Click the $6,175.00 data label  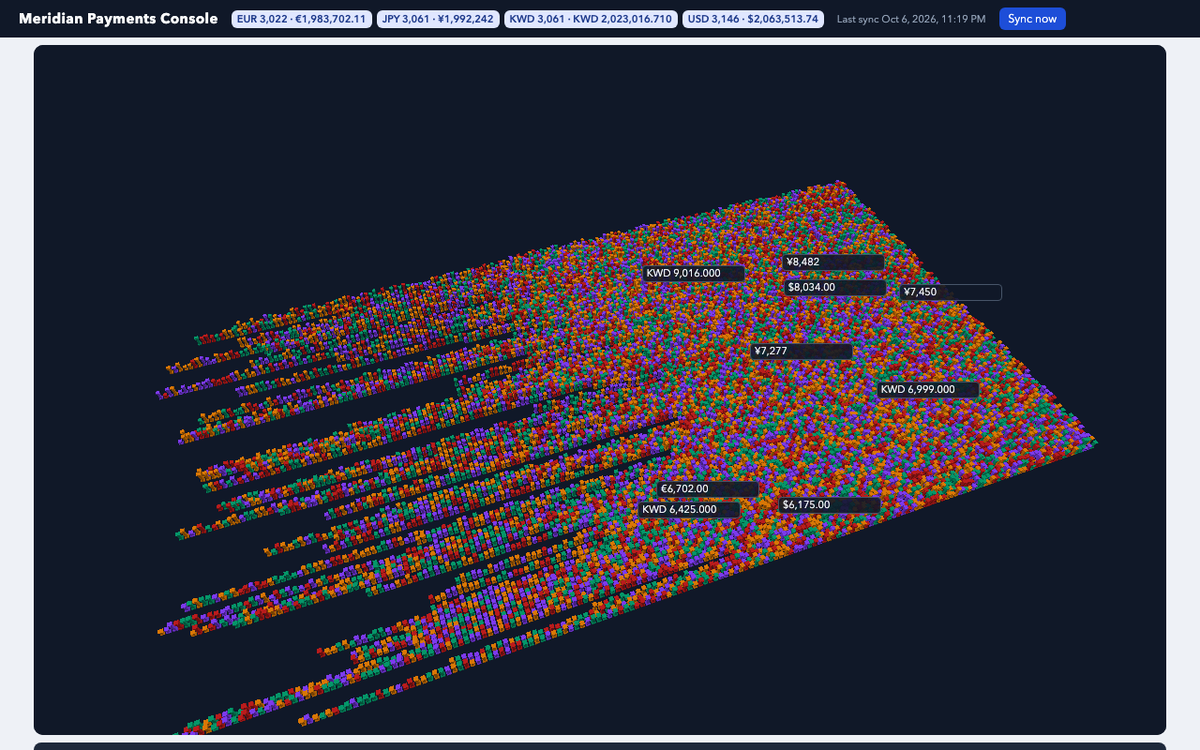tap(830, 505)
